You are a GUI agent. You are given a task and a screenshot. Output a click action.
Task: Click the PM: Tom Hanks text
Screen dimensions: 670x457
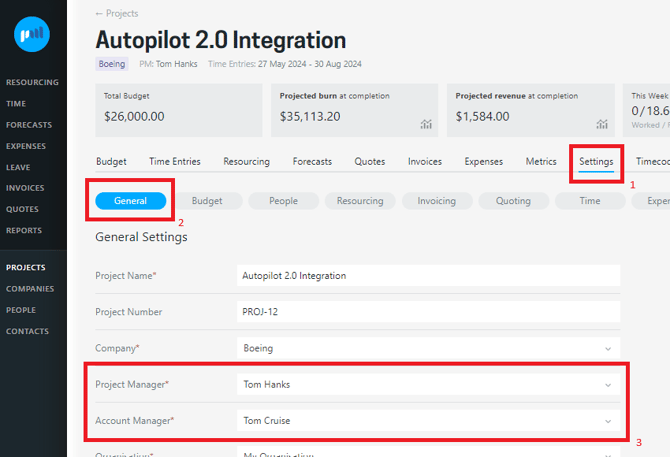click(168, 64)
